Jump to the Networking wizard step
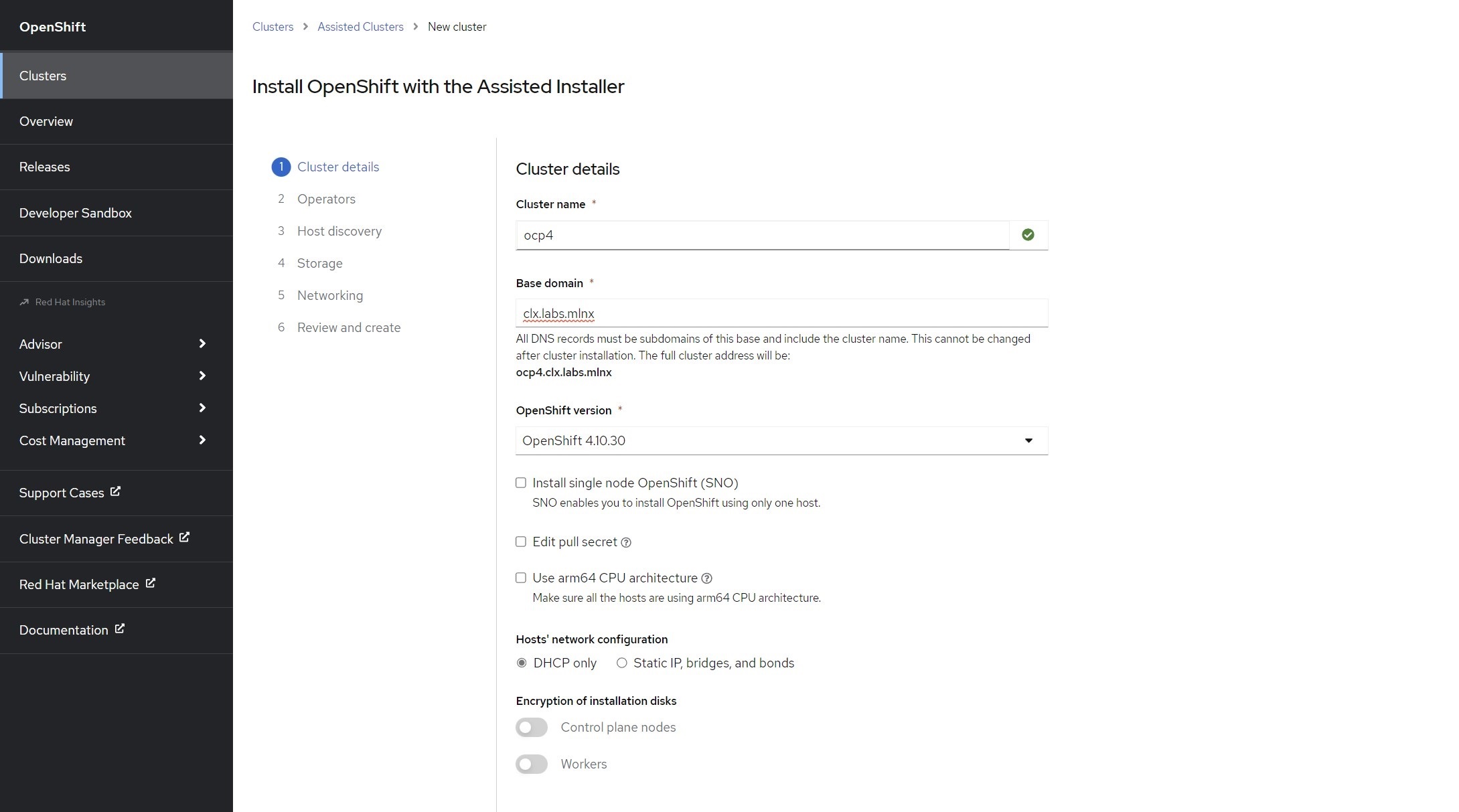 point(330,295)
